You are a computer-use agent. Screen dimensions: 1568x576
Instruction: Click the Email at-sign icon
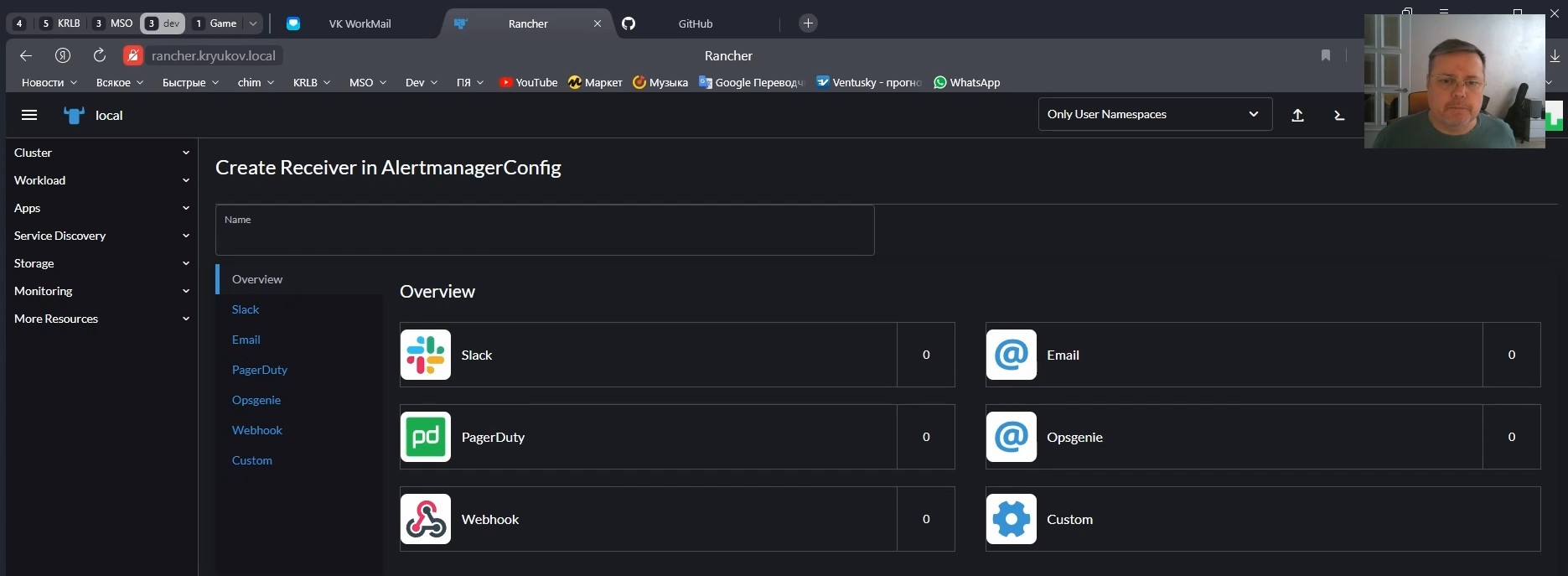click(1012, 355)
